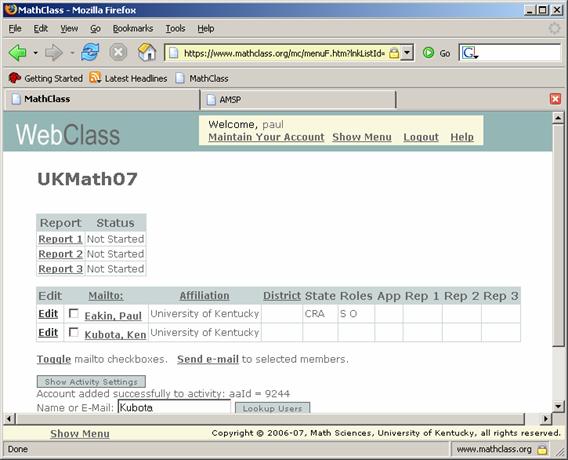Click the Firefox throbber activity icon
The height and width of the screenshot is (460, 568).
pos(554,28)
